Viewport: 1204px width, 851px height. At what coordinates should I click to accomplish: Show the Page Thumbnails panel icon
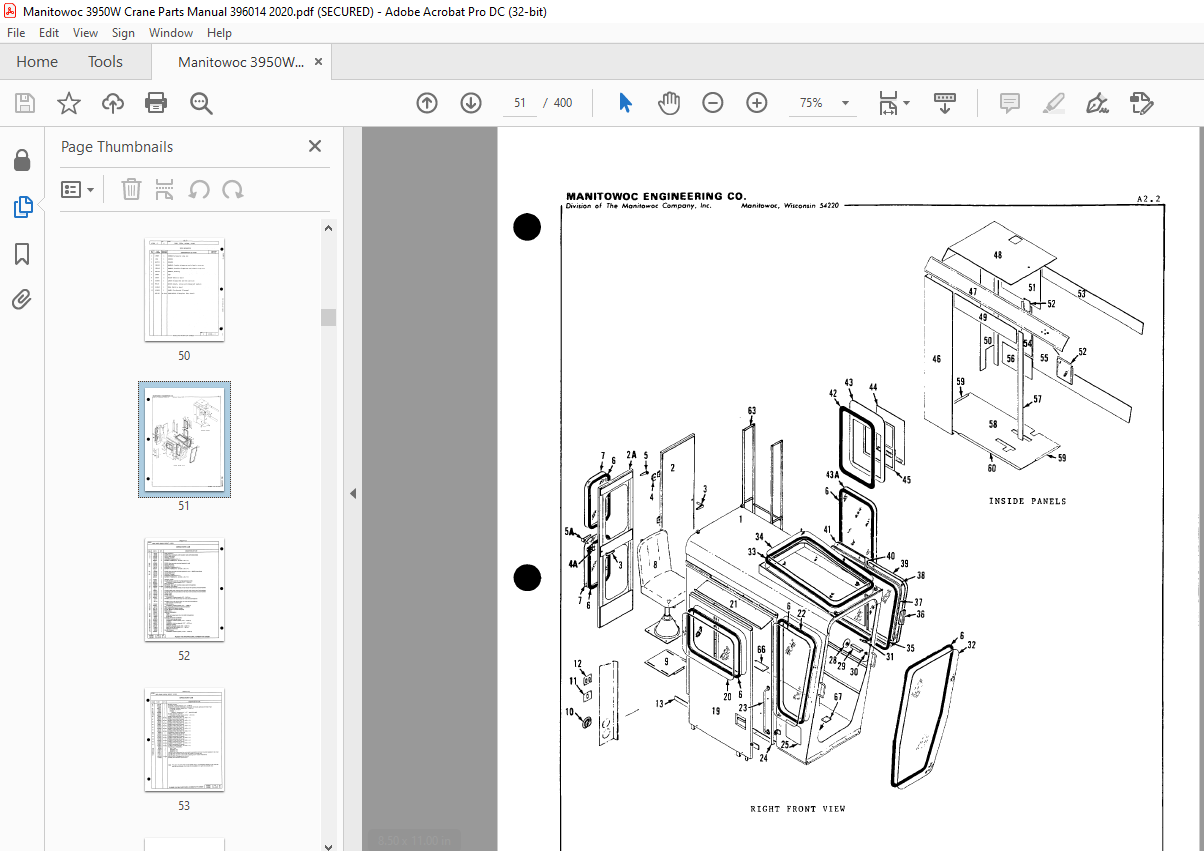[22, 207]
